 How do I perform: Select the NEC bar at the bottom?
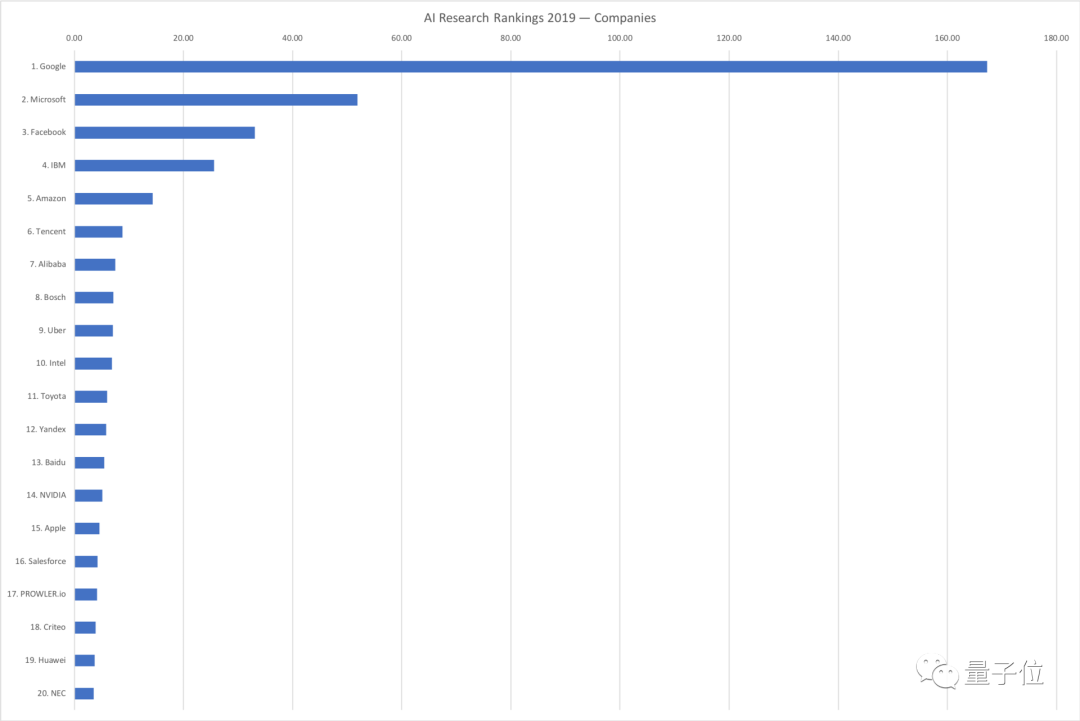click(x=84, y=694)
